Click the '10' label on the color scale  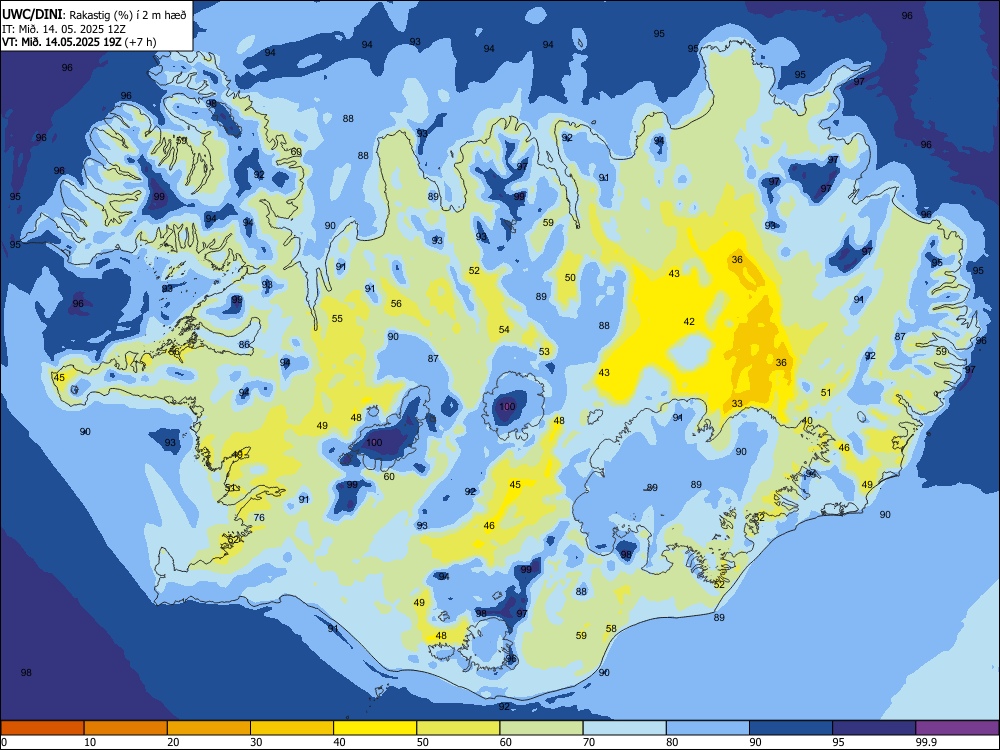pos(90,742)
